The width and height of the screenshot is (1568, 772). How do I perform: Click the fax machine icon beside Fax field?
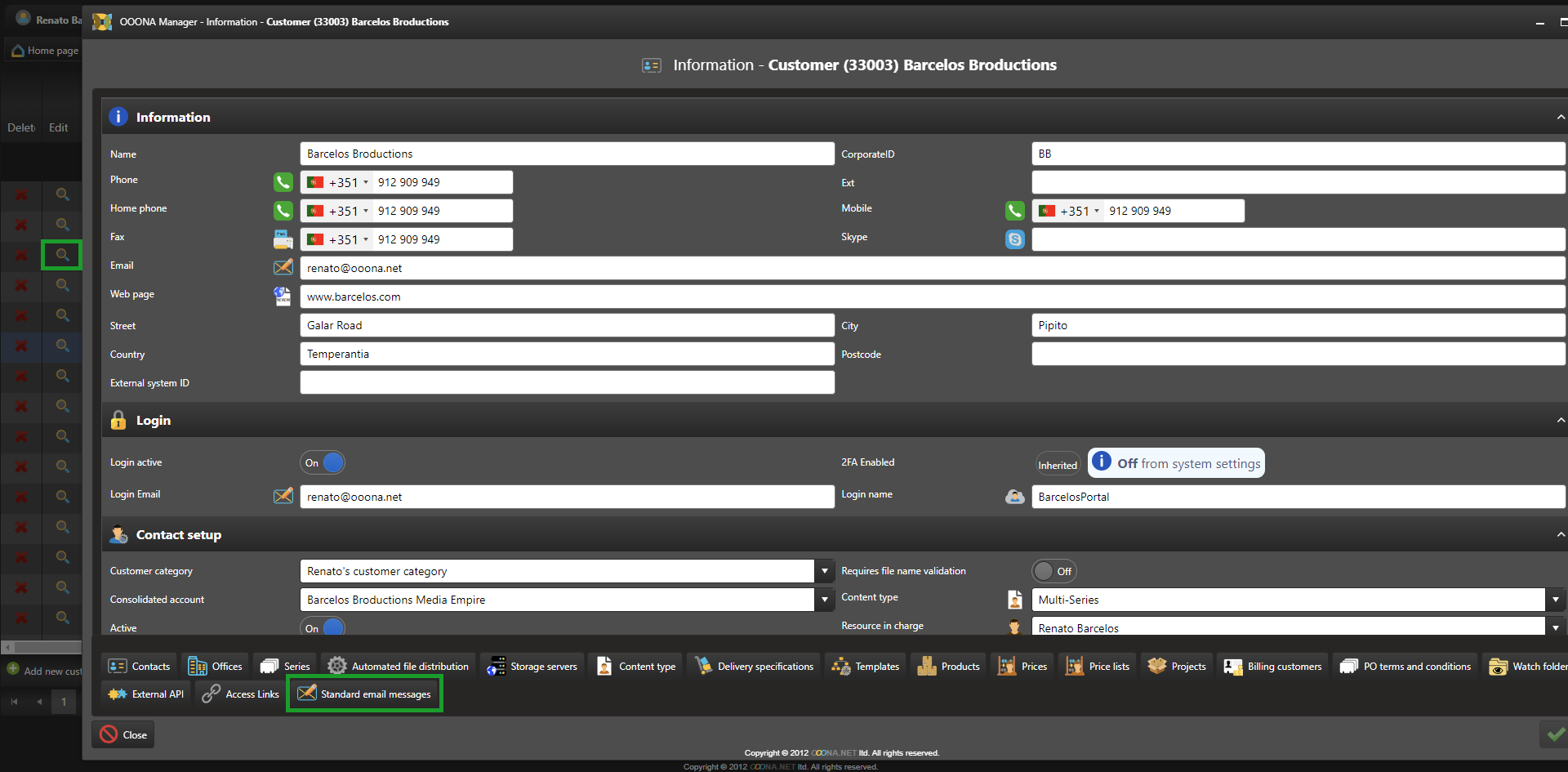[283, 239]
